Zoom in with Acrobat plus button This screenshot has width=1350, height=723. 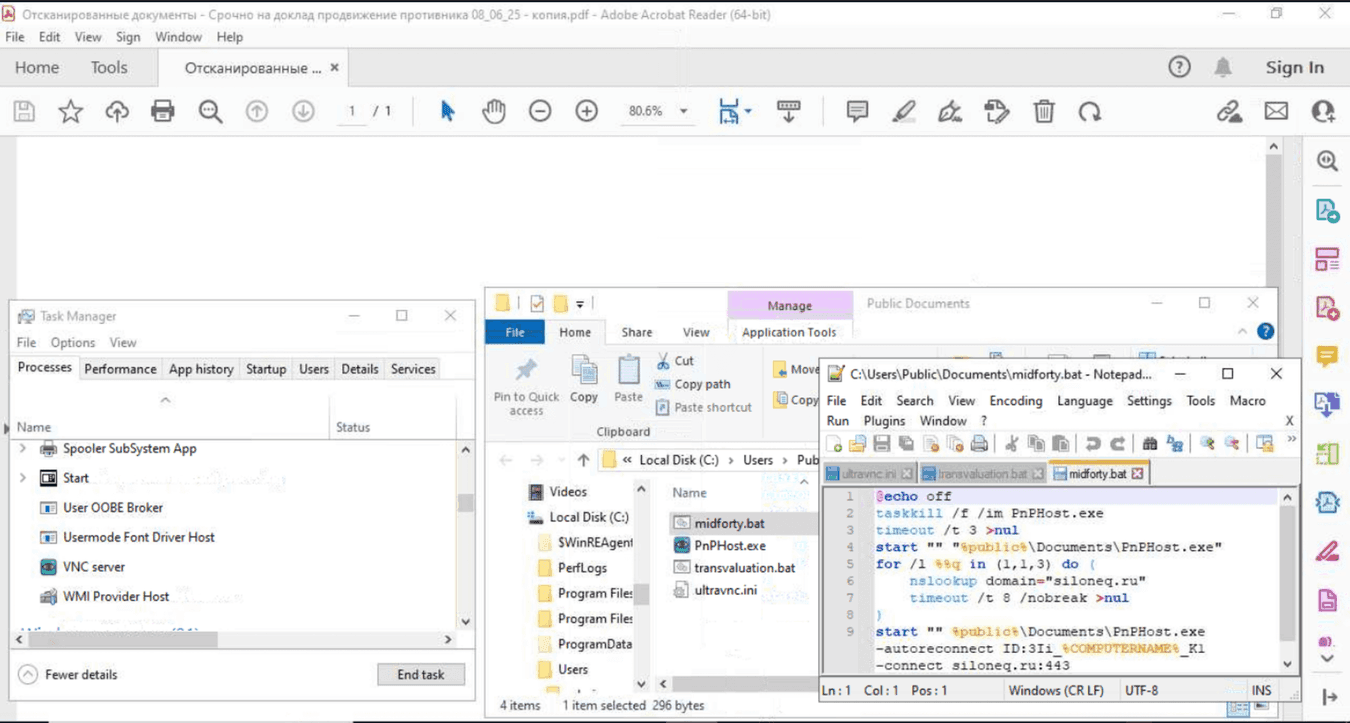click(x=587, y=111)
